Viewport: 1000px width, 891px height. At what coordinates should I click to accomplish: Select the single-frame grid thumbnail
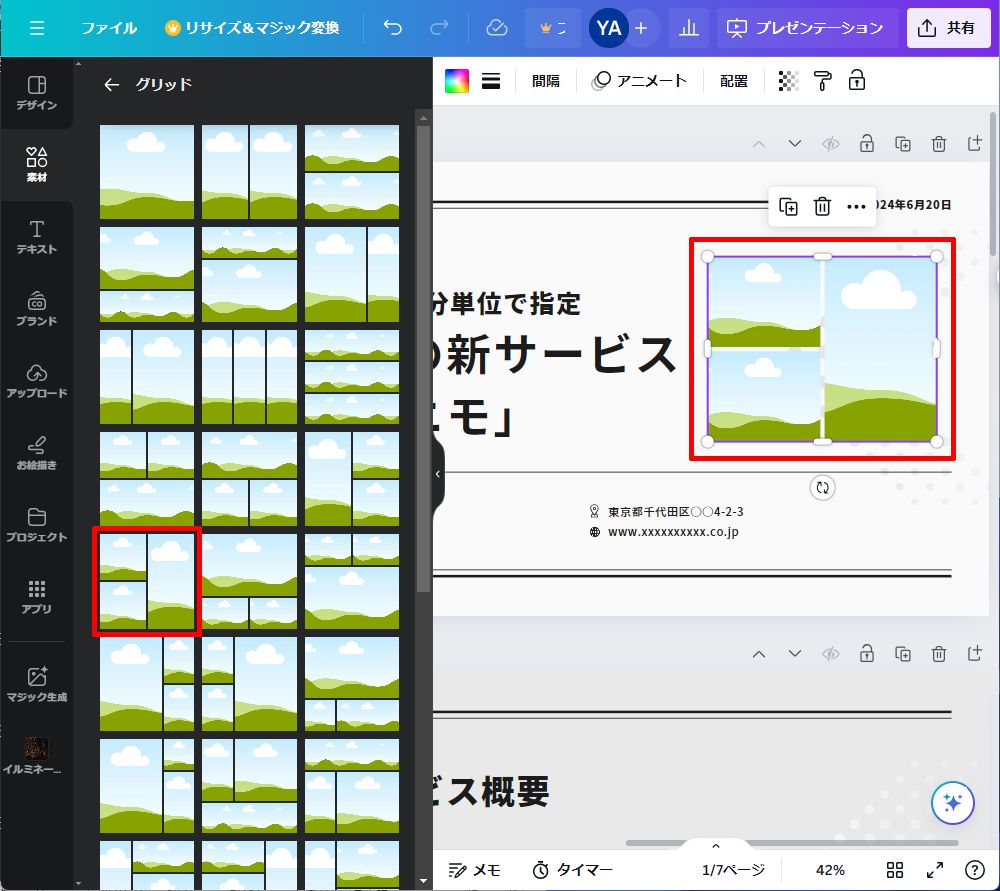click(147, 172)
